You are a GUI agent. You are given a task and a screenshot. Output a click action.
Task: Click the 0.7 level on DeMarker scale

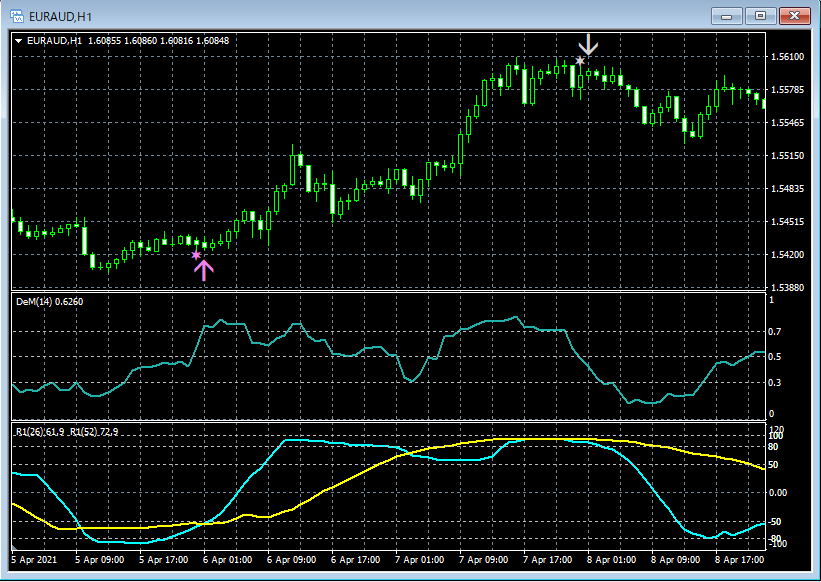(776, 331)
